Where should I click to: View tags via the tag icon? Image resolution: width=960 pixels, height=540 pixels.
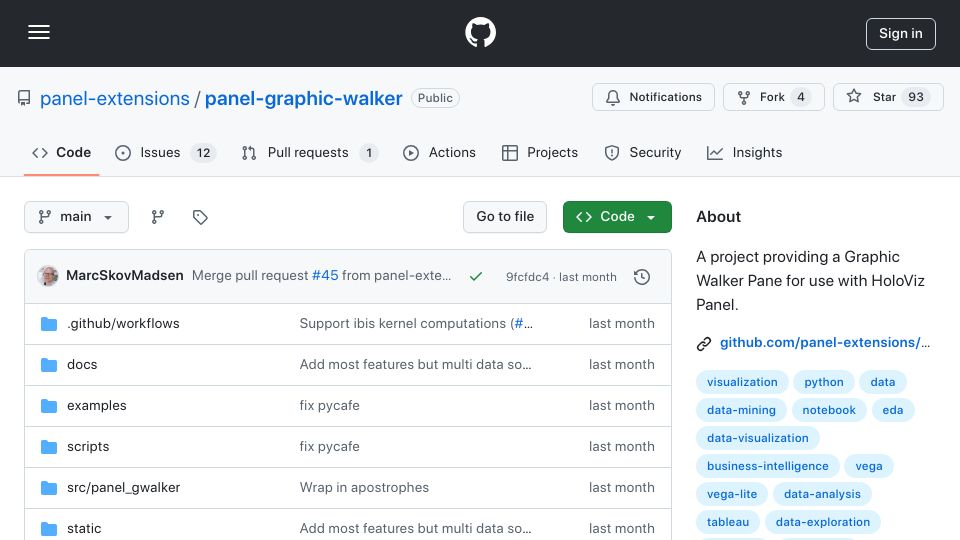pos(200,217)
